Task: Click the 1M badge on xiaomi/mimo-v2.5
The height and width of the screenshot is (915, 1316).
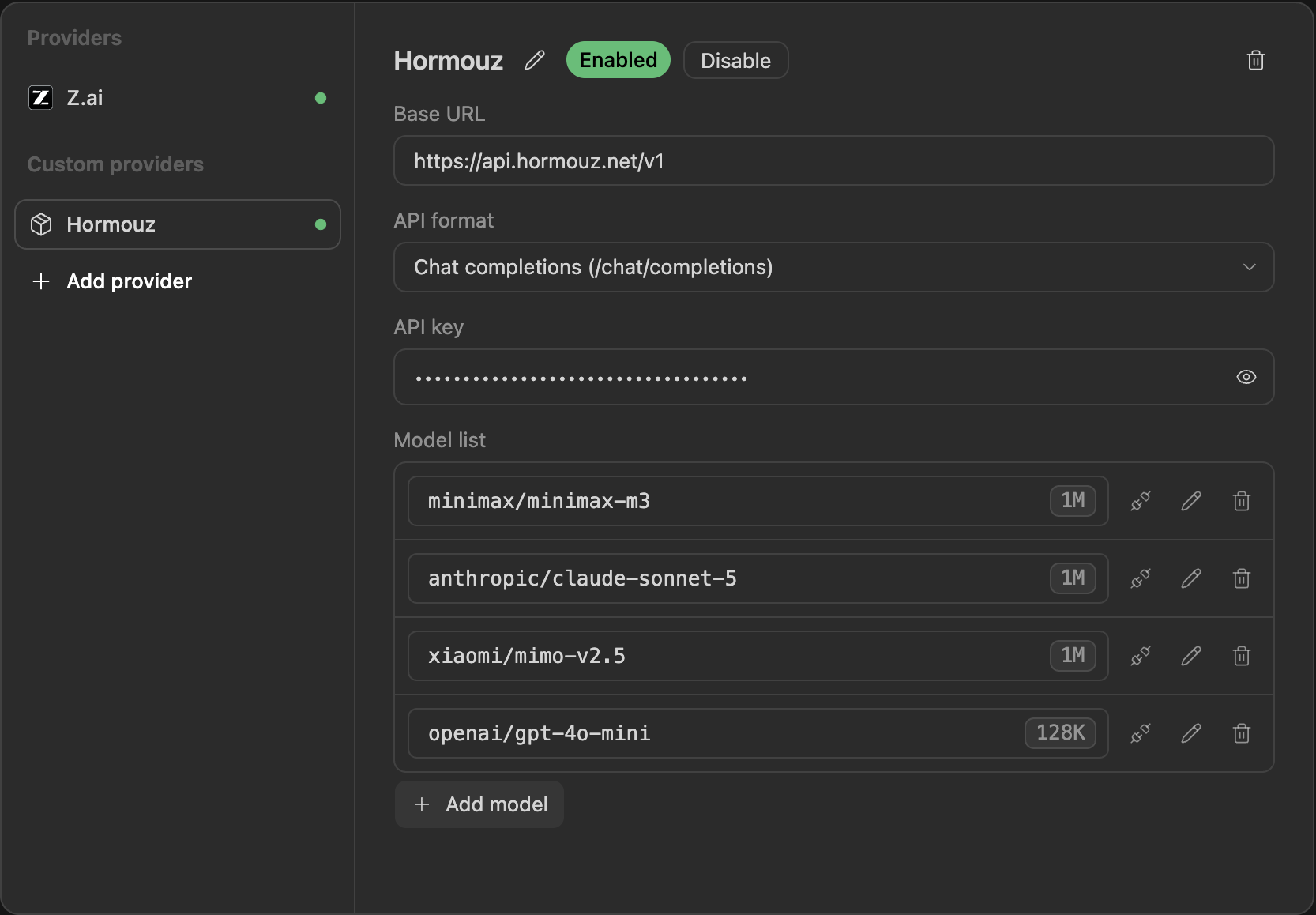Action: click(x=1073, y=656)
